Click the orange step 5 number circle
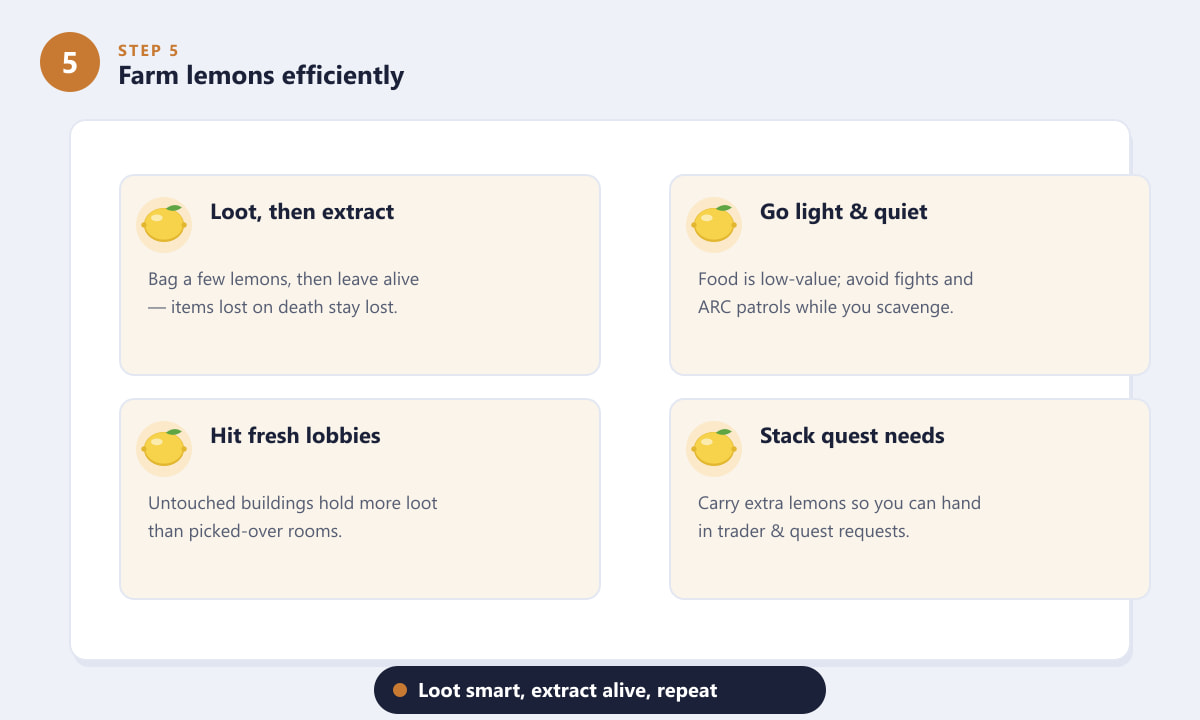 coord(70,62)
